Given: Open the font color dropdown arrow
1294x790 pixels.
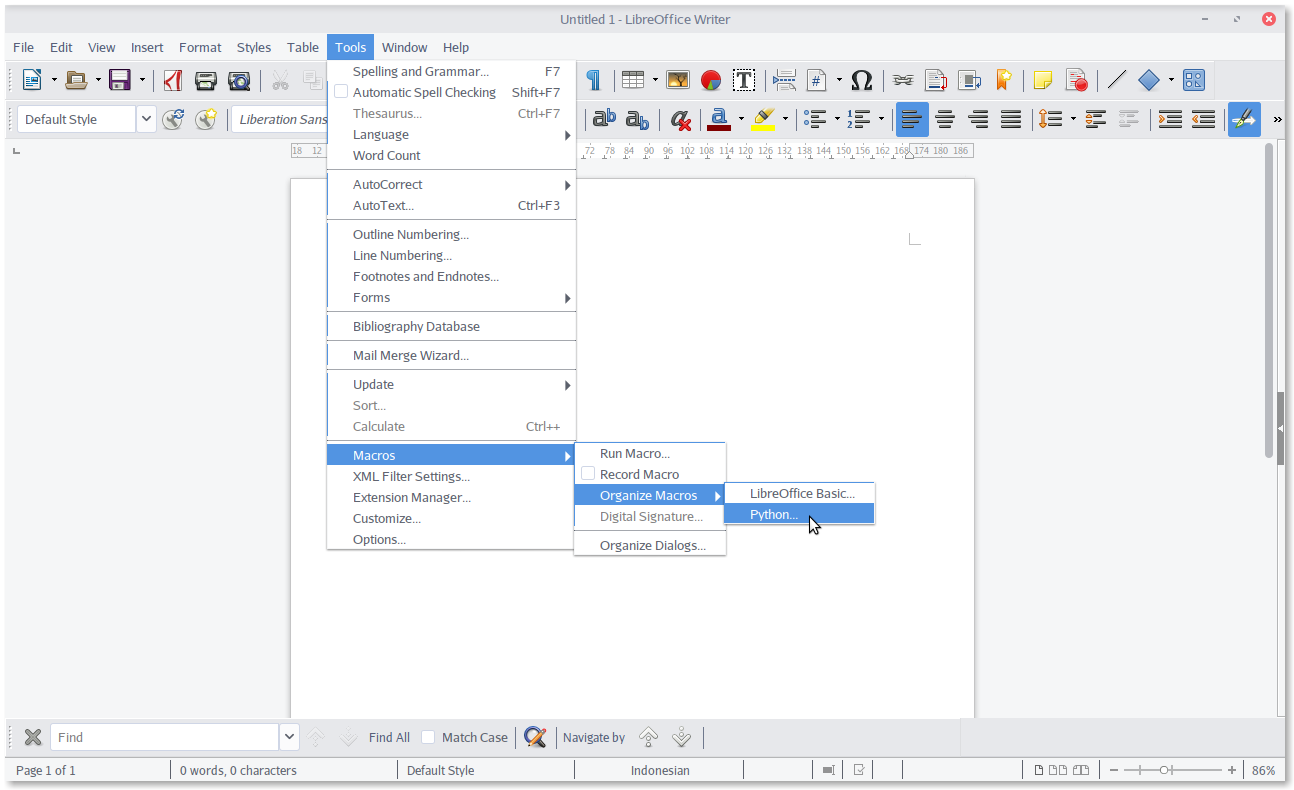Looking at the screenshot, I should click(741, 119).
